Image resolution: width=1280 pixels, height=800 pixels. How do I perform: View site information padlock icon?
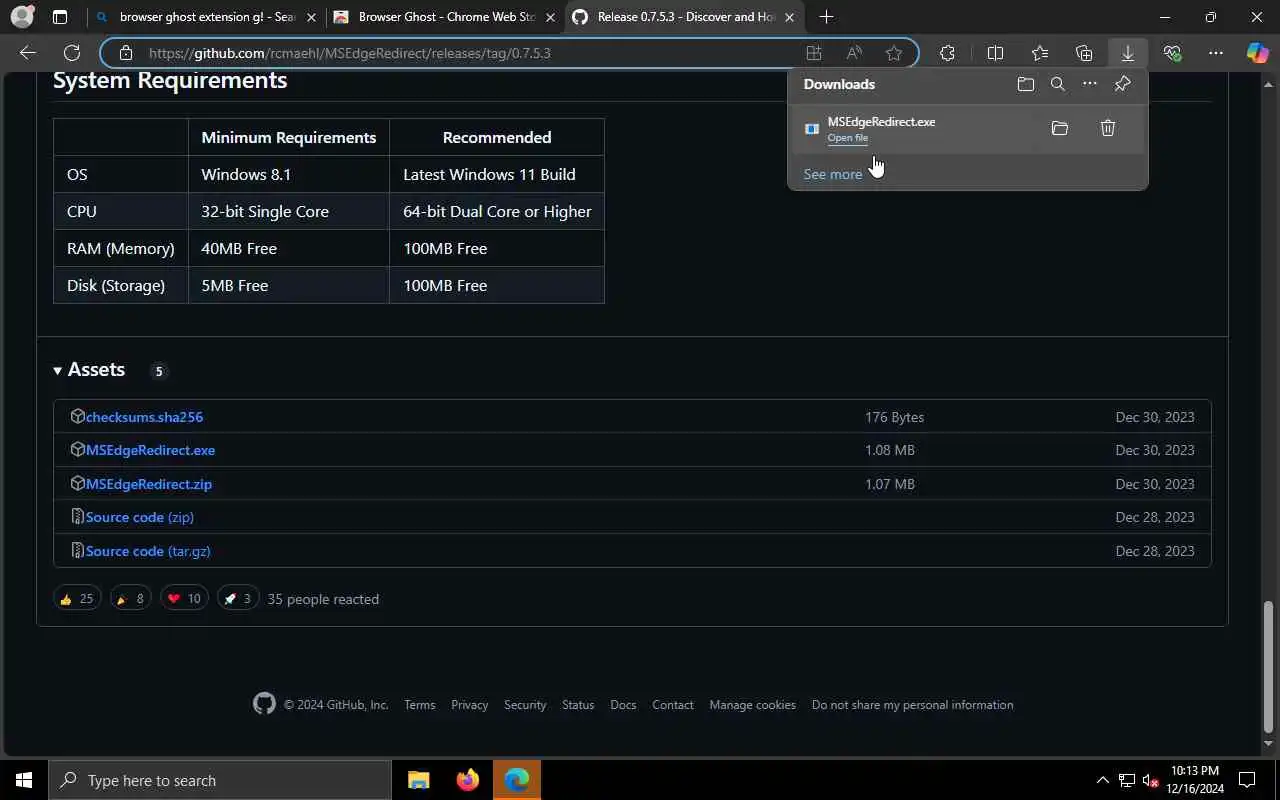(x=125, y=53)
